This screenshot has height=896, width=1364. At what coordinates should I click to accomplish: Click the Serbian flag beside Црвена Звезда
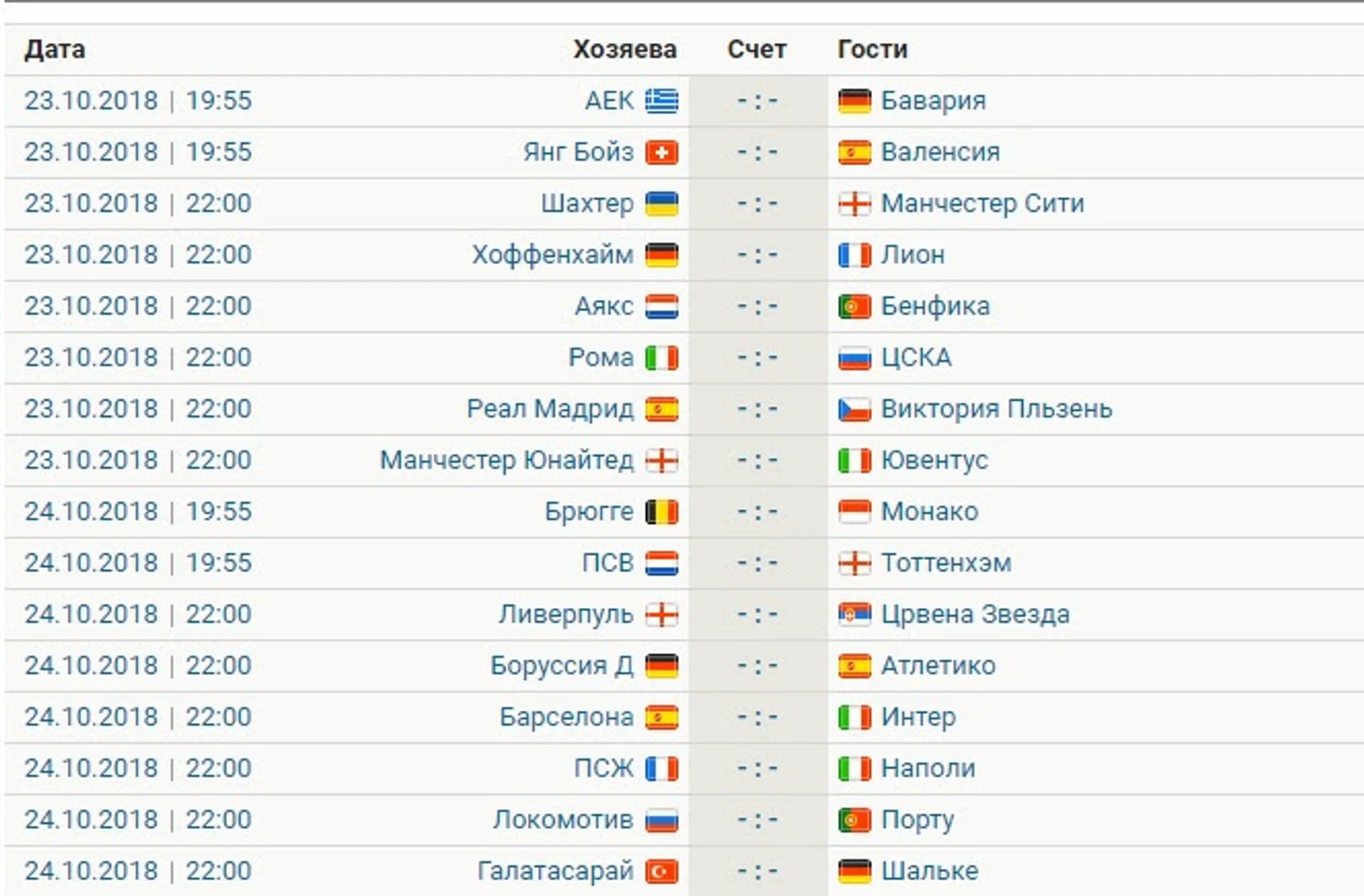[855, 614]
